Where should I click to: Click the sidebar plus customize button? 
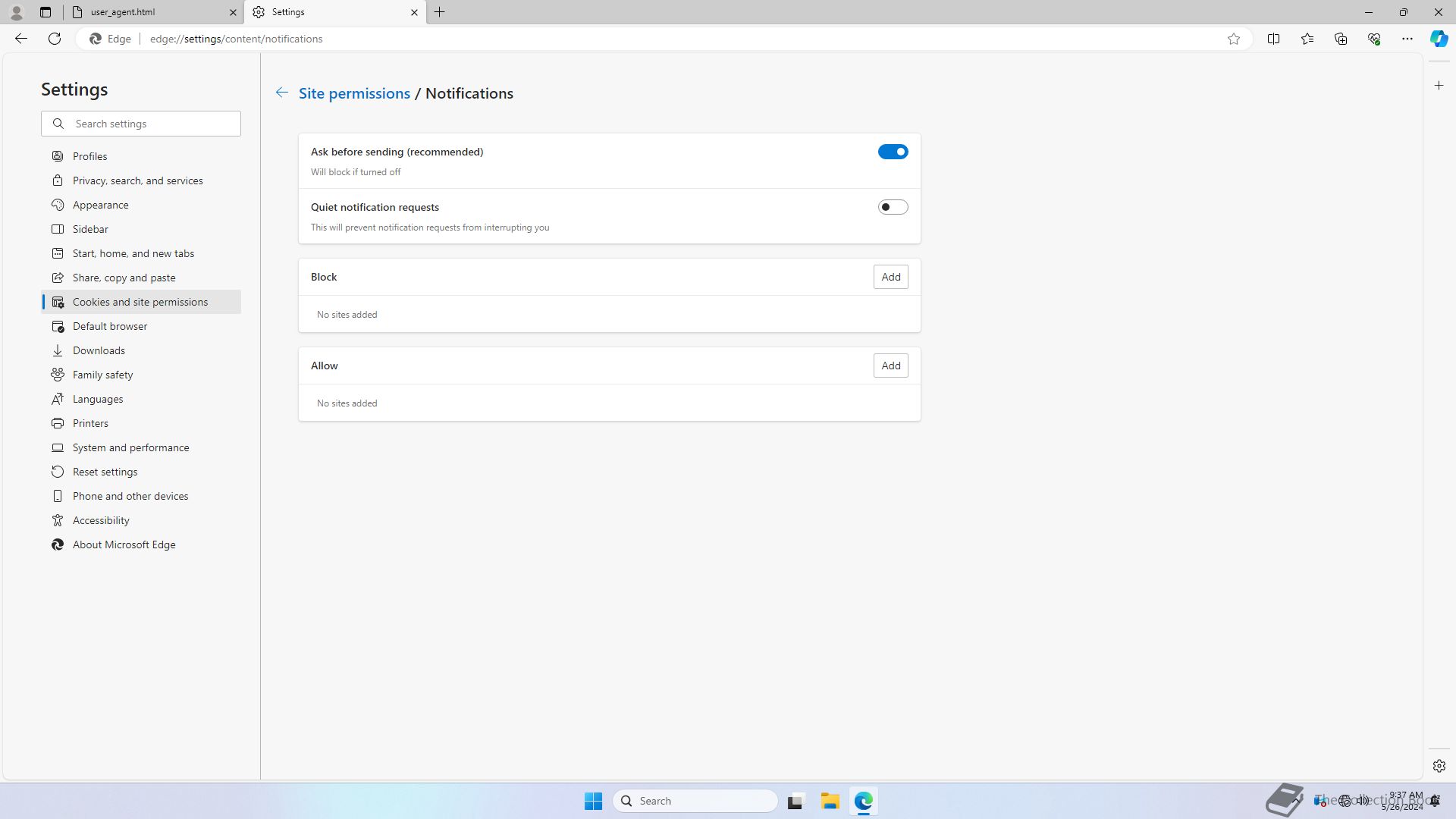(1439, 86)
